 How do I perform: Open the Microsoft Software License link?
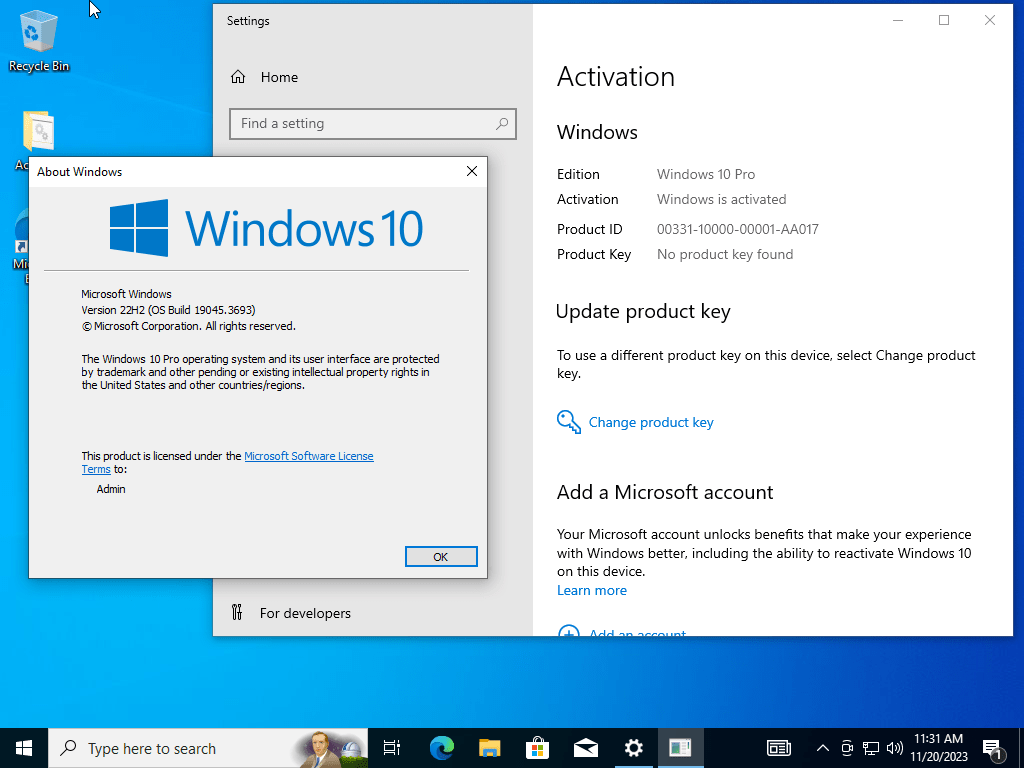coord(309,456)
